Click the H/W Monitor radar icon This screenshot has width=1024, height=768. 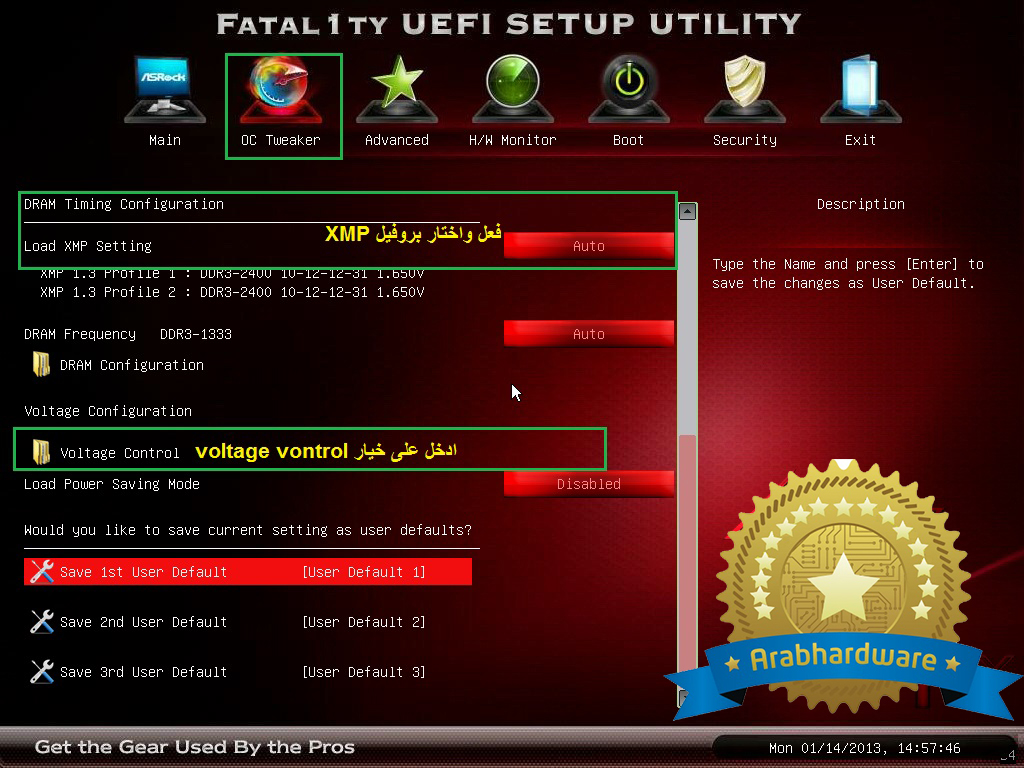(513, 89)
